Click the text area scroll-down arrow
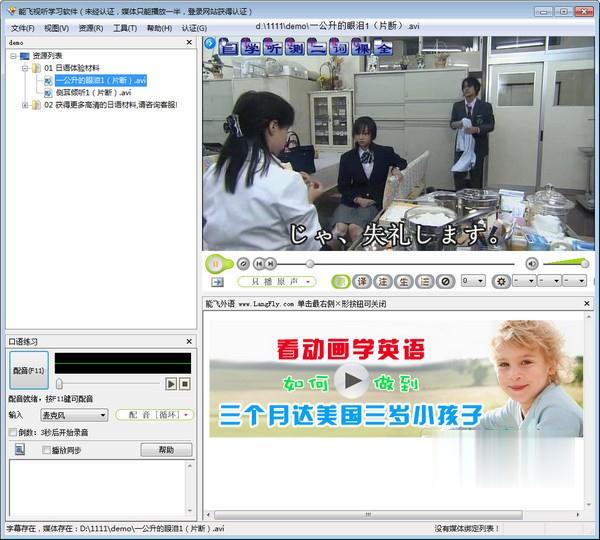 pos(190,511)
